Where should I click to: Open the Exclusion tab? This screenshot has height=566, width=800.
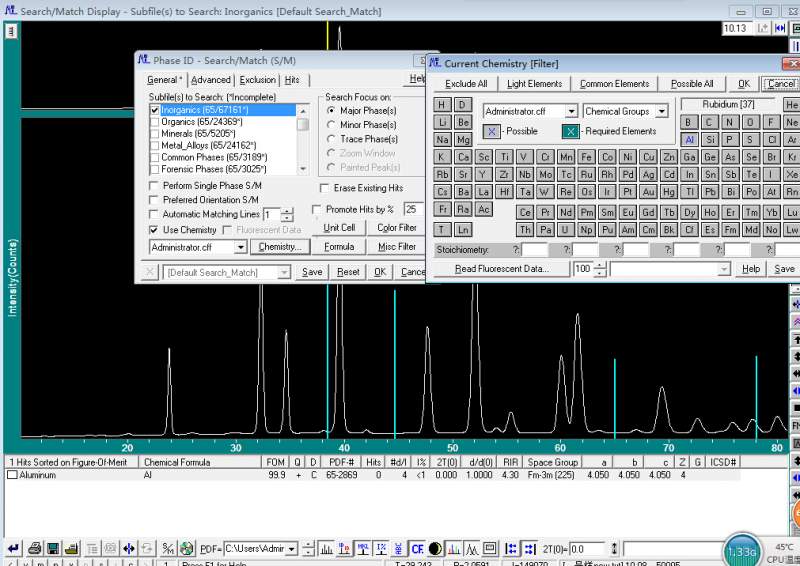coord(257,80)
